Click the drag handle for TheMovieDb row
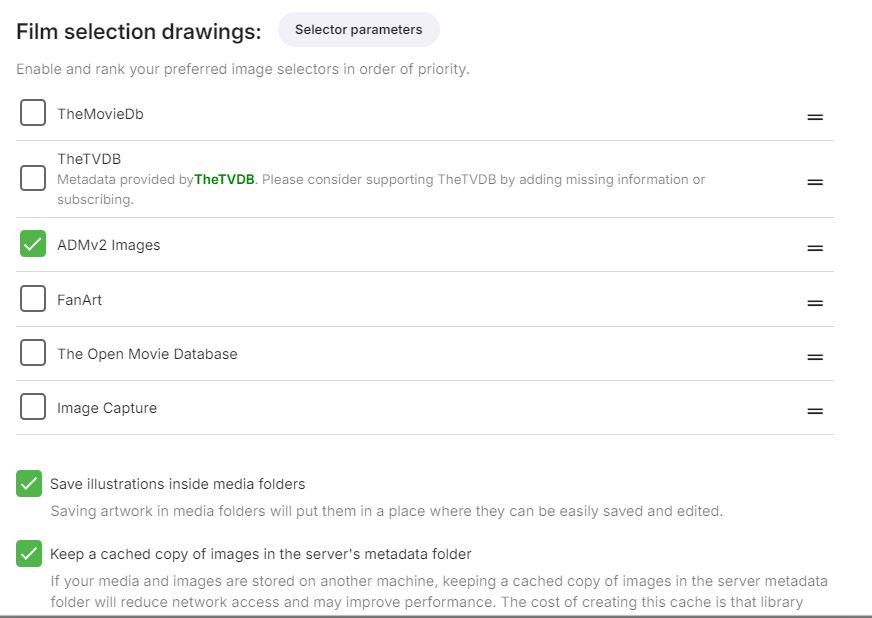The width and height of the screenshot is (872, 618). click(815, 117)
